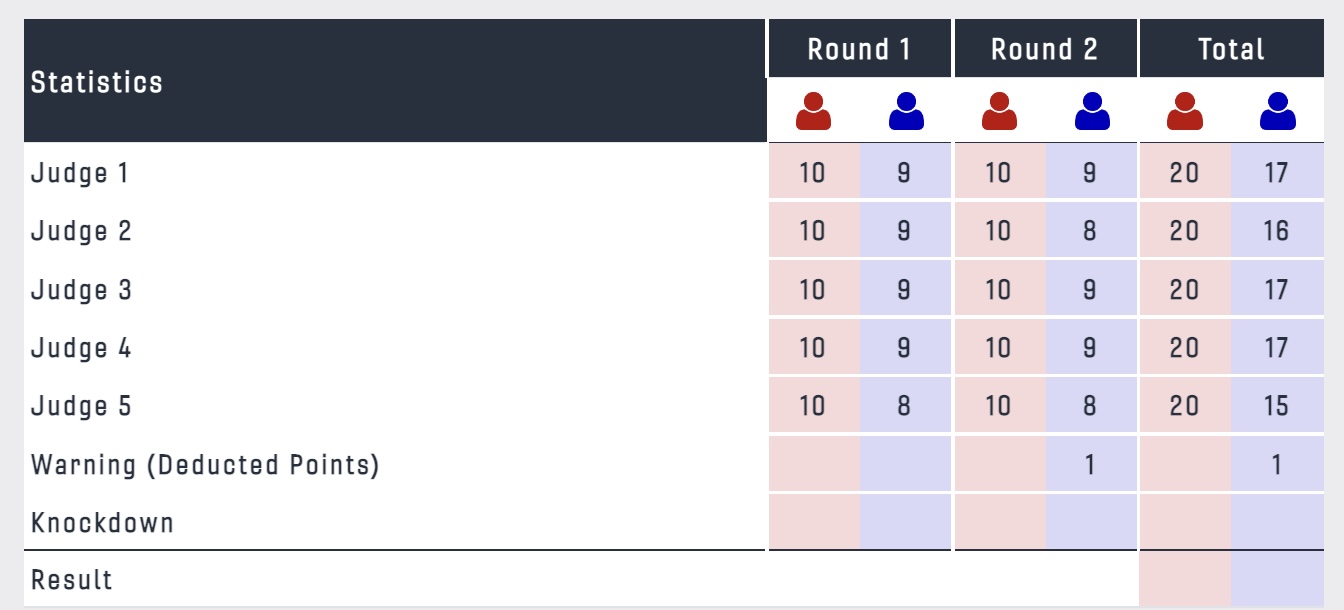Image resolution: width=1344 pixels, height=610 pixels.
Task: Click the Statistics header label
Action: click(97, 82)
